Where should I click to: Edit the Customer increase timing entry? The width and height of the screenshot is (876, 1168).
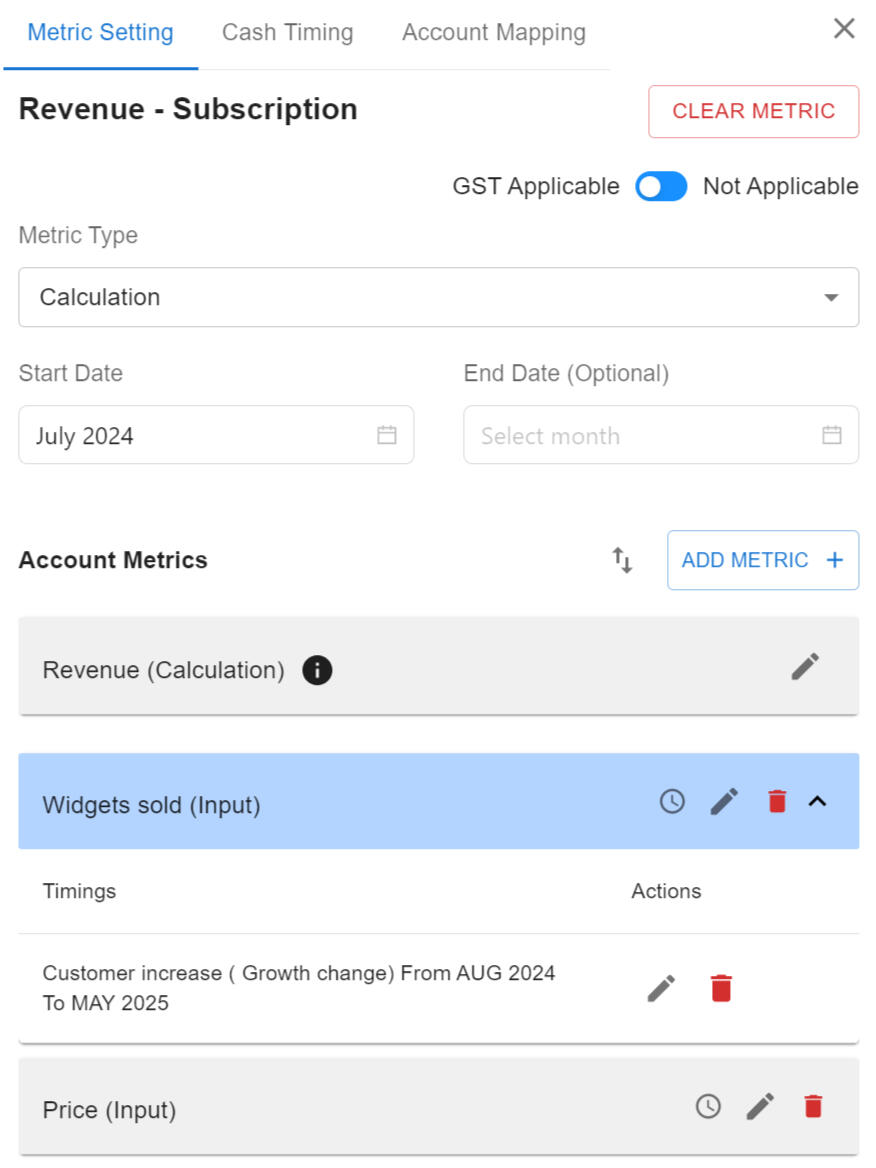(x=661, y=988)
